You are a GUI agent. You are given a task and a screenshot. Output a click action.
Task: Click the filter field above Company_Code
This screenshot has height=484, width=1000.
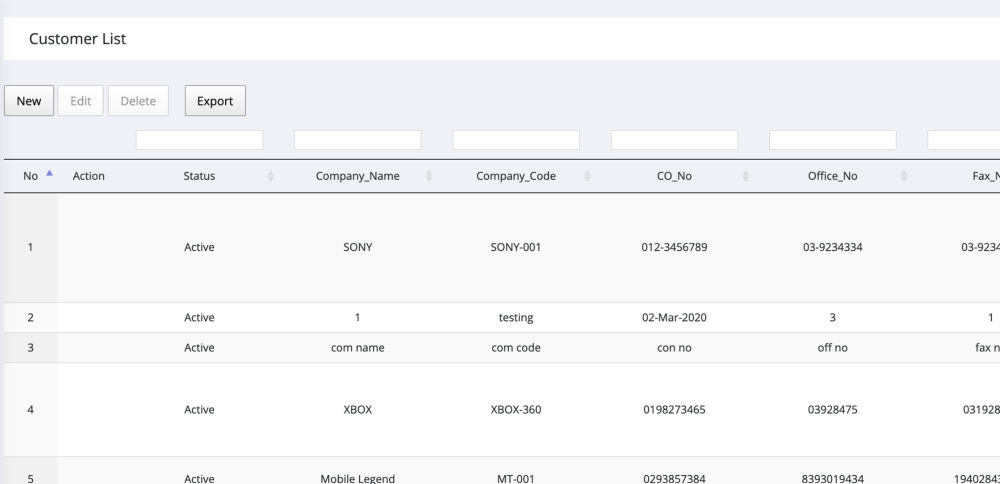(516, 141)
